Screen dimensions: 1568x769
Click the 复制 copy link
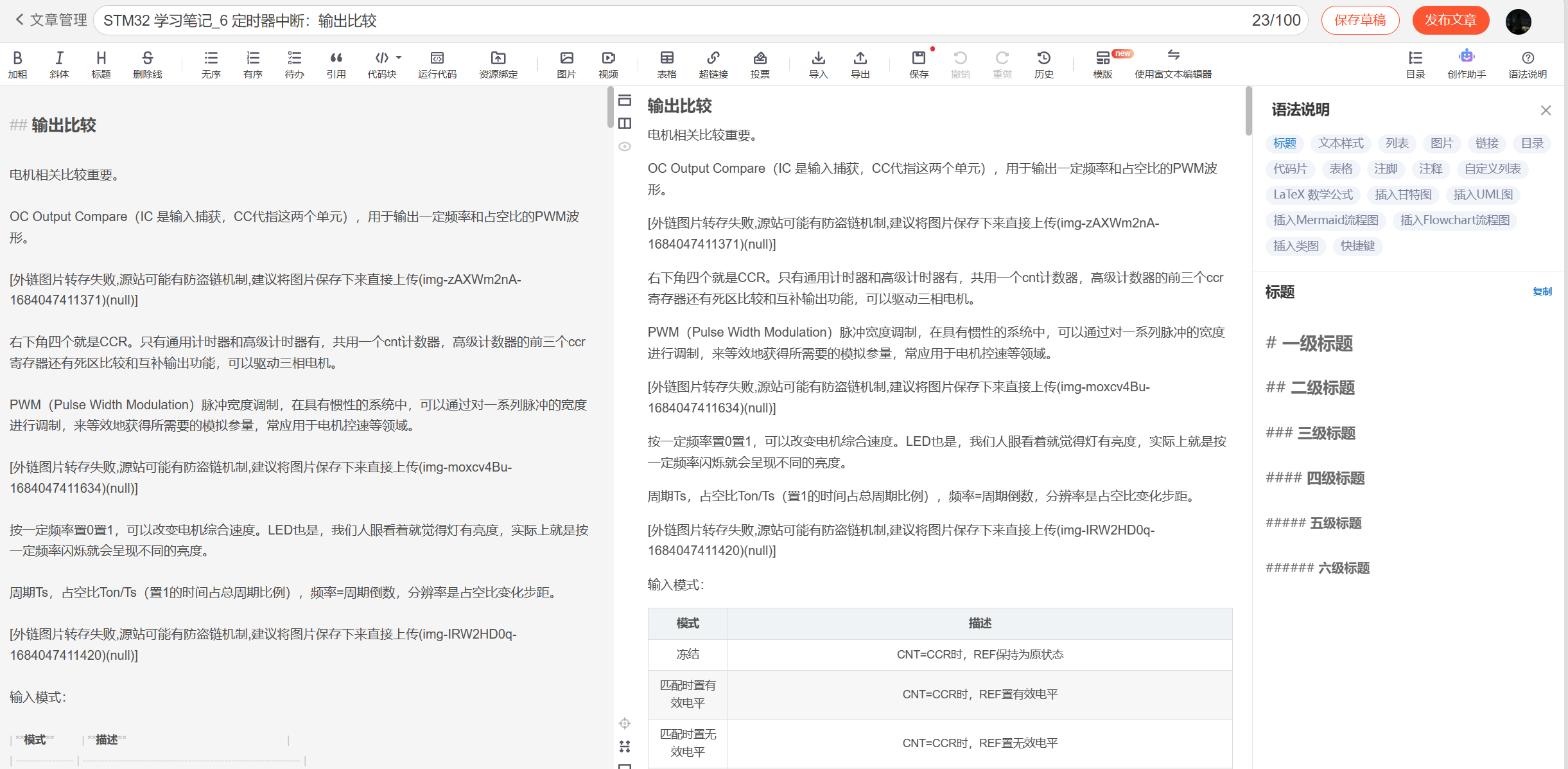[1542, 292]
